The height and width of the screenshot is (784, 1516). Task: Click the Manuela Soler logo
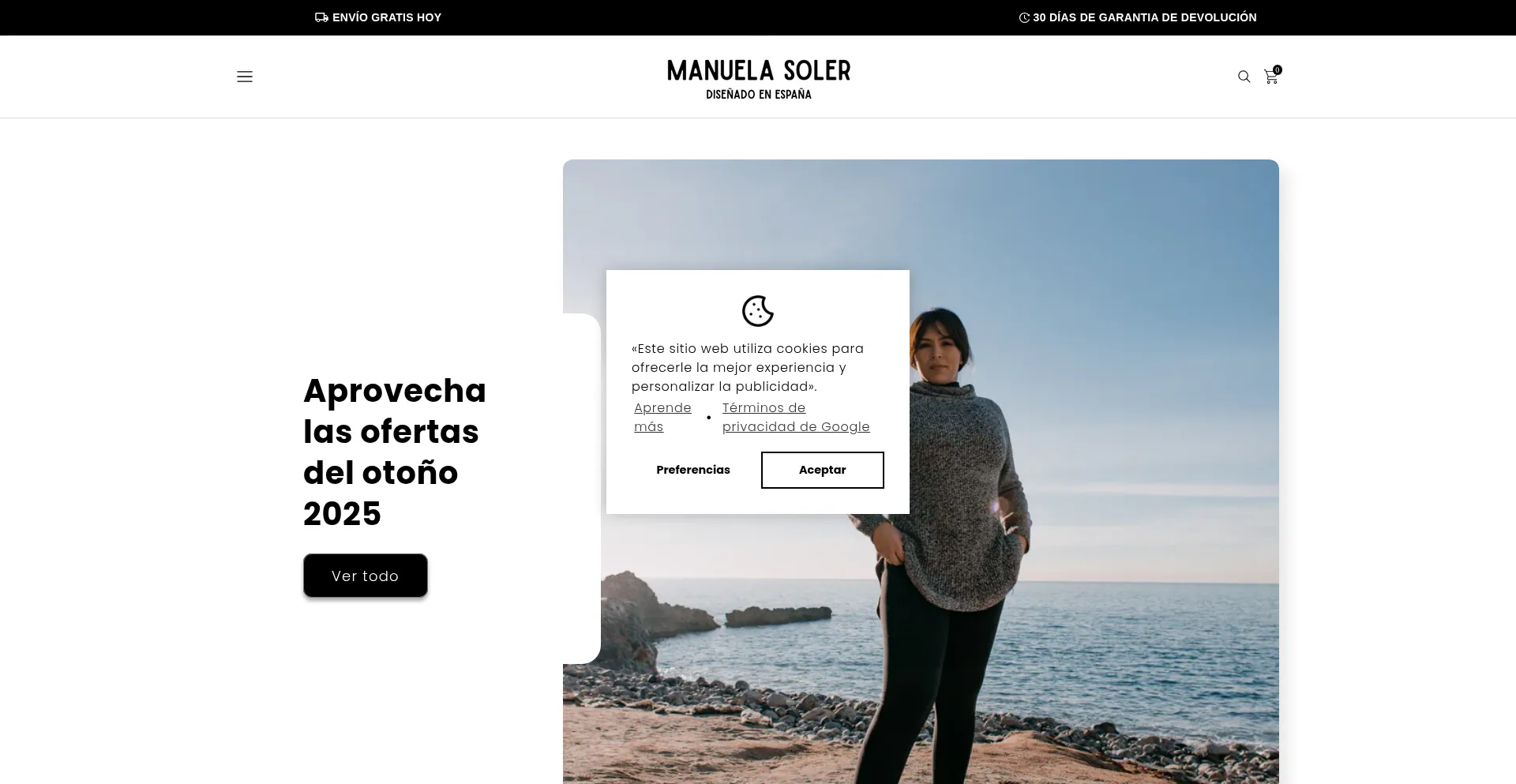pyautogui.click(x=759, y=79)
